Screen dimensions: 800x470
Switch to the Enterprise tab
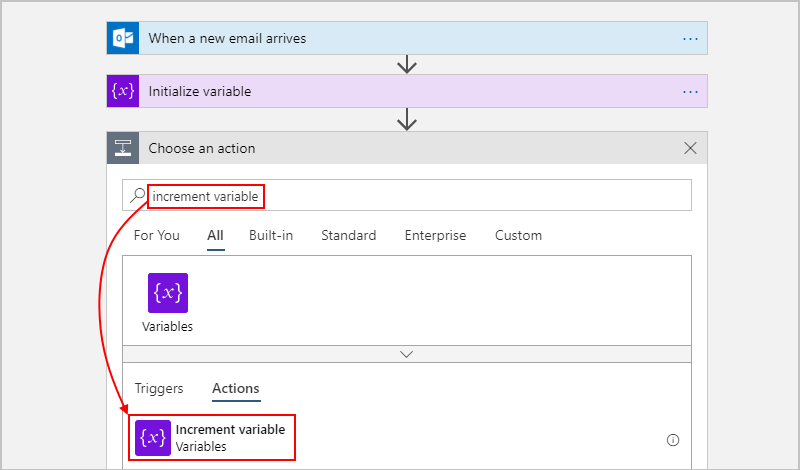[x=435, y=236]
